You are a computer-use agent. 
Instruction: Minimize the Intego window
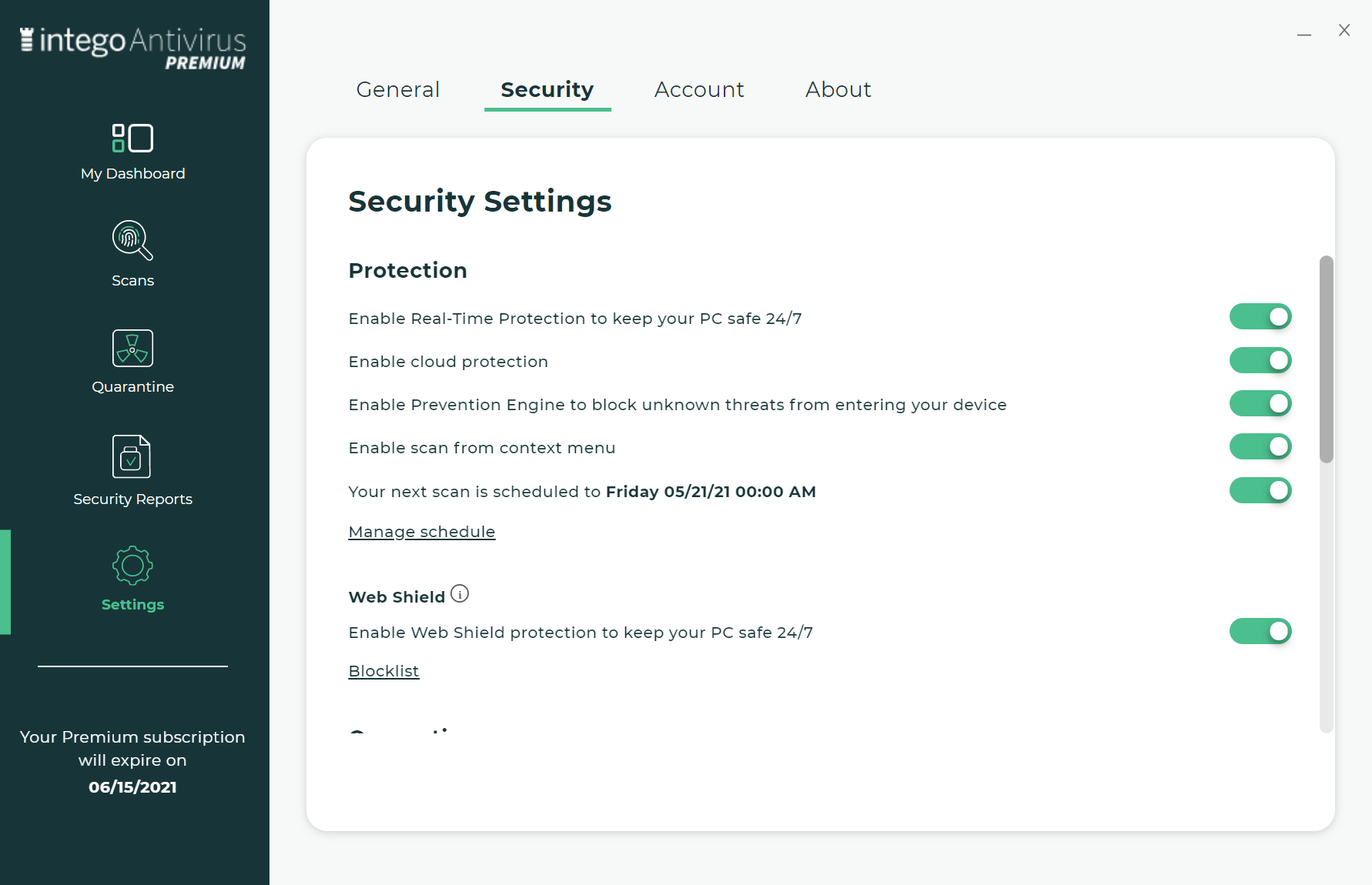[x=1304, y=35]
